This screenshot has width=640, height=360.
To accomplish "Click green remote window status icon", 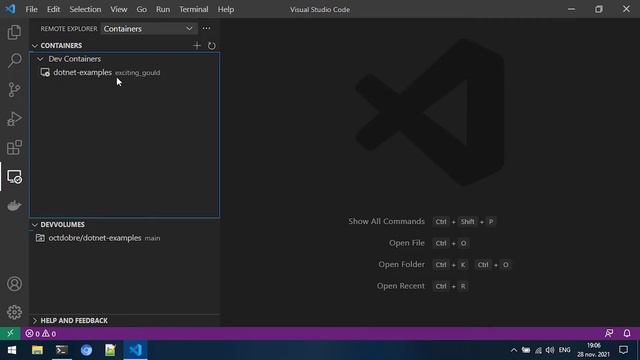I will [10, 333].
